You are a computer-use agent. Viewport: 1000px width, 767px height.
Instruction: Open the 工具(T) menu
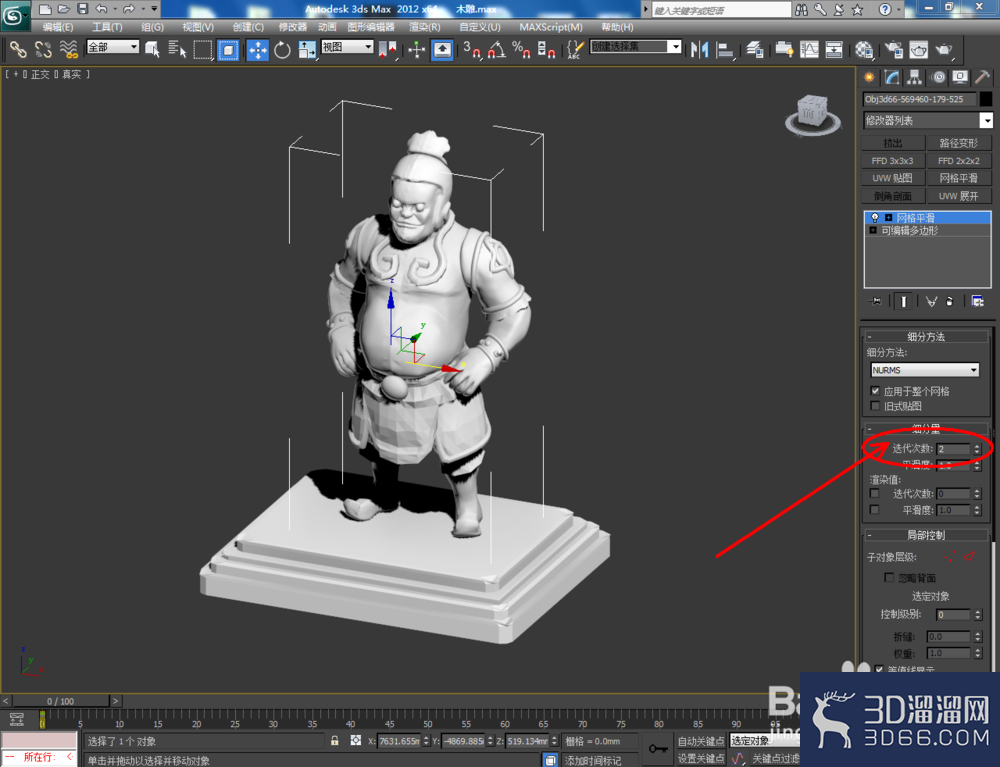[107, 27]
